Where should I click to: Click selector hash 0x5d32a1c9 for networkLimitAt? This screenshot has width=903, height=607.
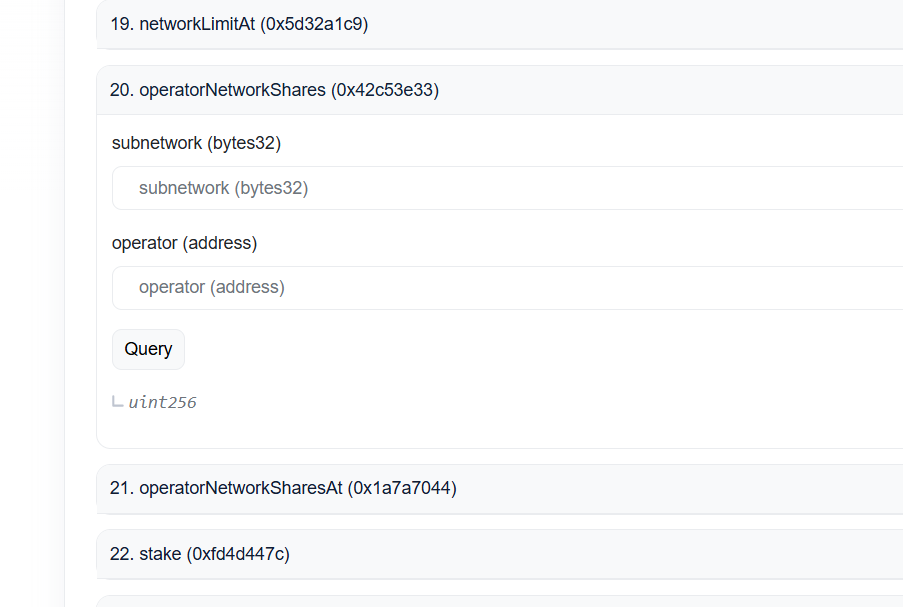[314, 24]
